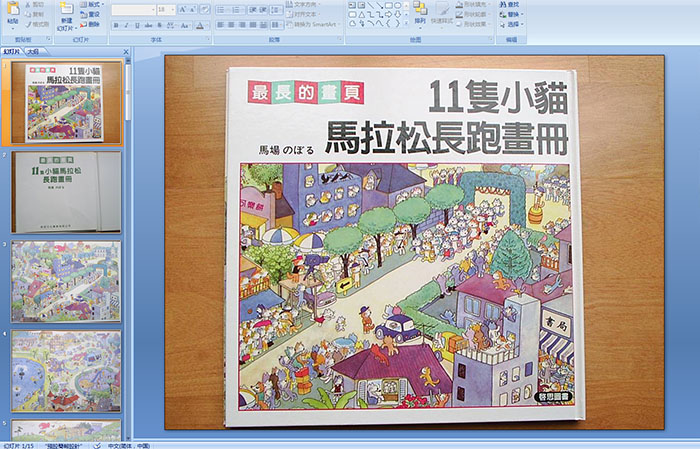The width and height of the screenshot is (700, 449).
Task: Switch to the Slides (幻灯片) tab
Action: (x=11, y=52)
